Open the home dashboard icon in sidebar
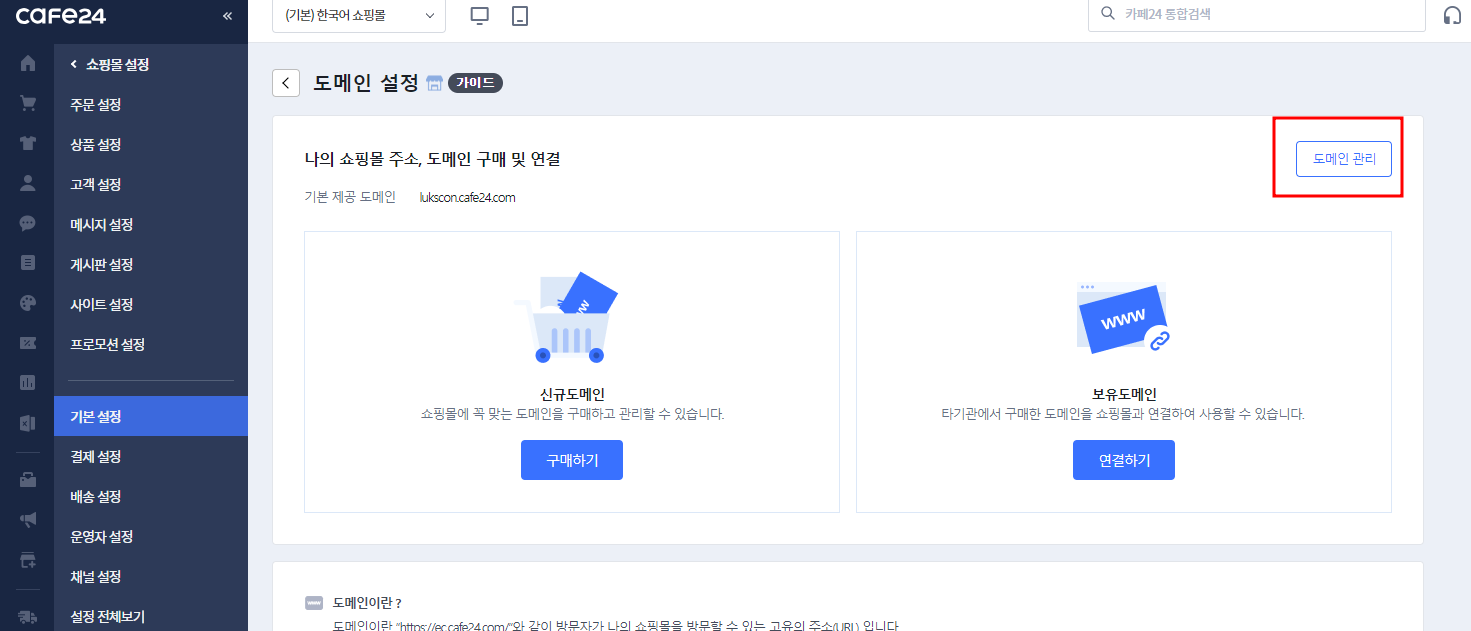Image resolution: width=1471 pixels, height=631 pixels. click(x=27, y=62)
